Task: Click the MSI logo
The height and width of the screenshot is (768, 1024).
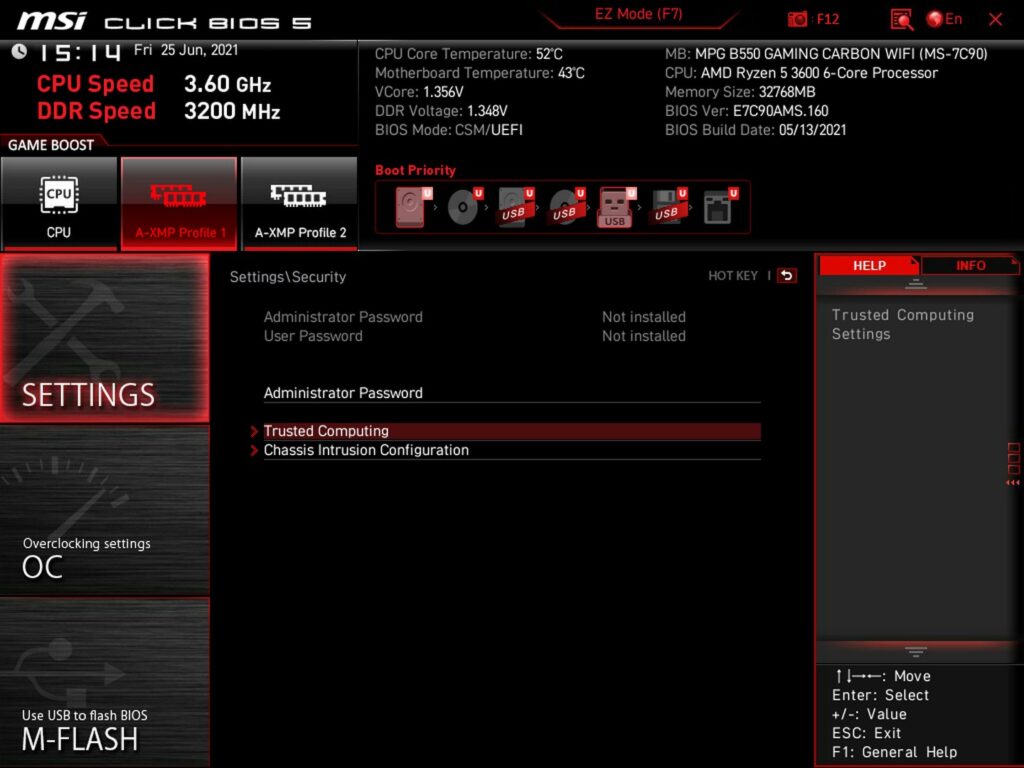Action: click(x=52, y=21)
